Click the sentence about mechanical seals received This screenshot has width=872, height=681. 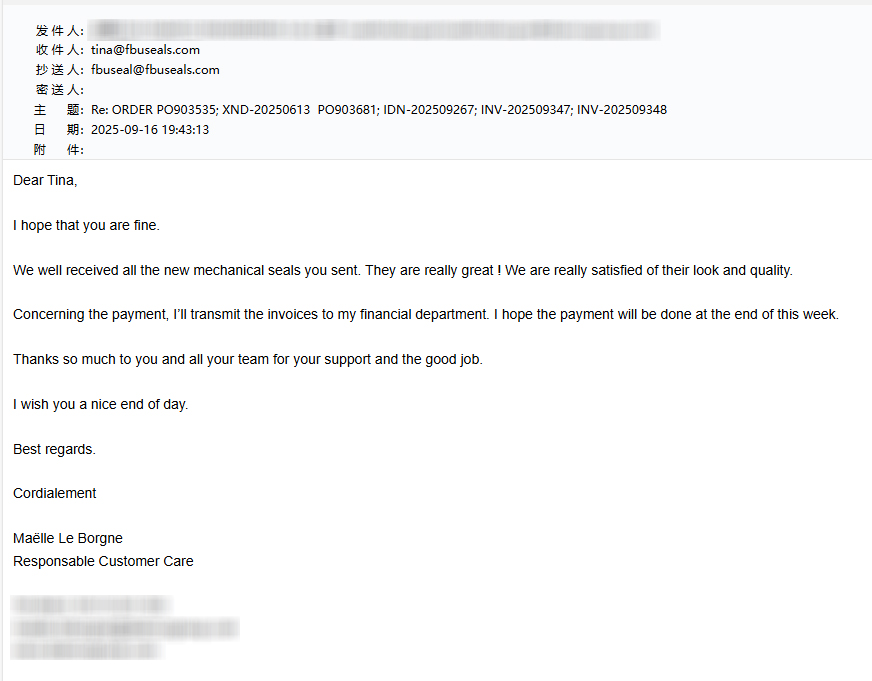(402, 270)
